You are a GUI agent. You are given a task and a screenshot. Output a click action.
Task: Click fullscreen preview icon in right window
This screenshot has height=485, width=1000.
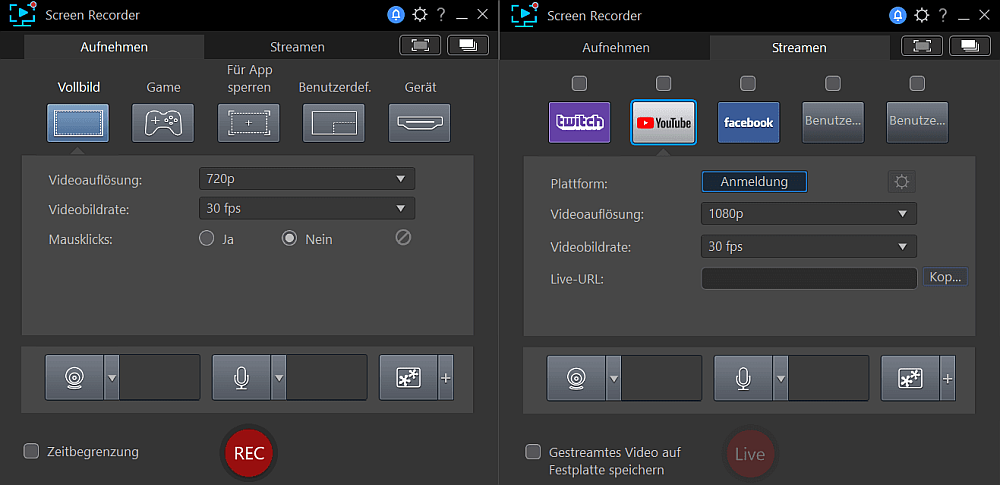(922, 45)
